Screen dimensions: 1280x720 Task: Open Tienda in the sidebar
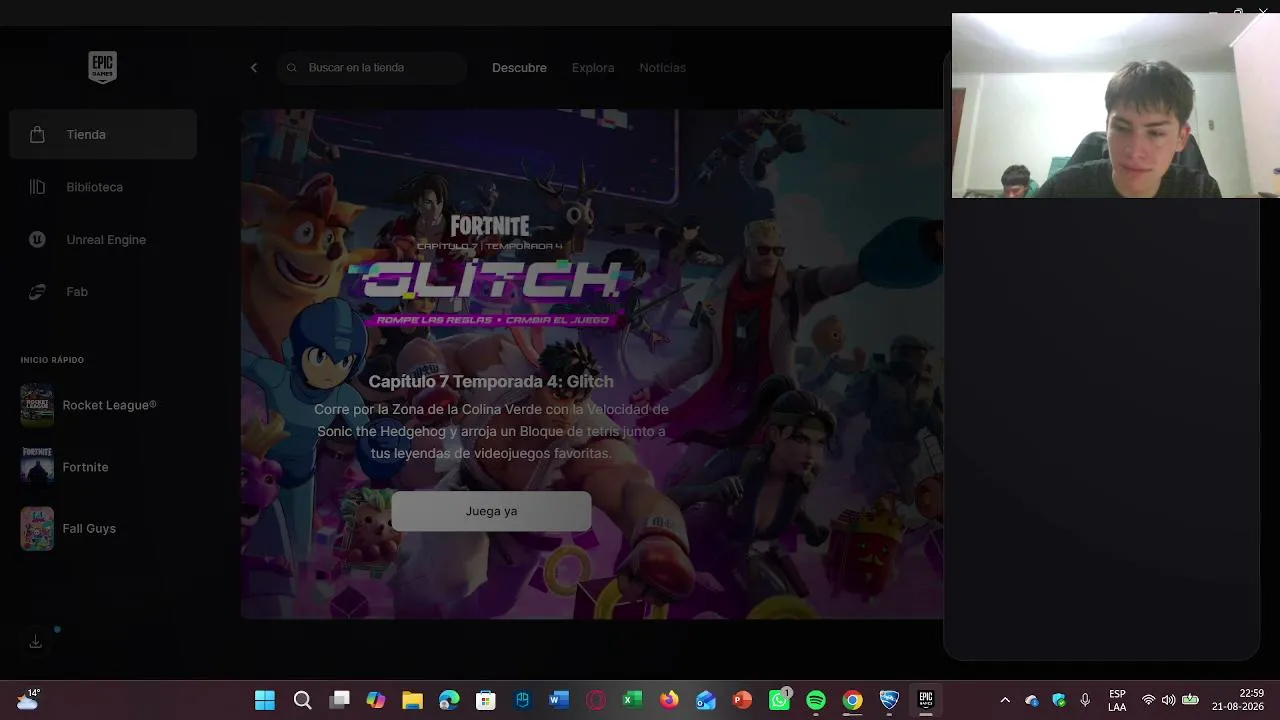coord(103,134)
